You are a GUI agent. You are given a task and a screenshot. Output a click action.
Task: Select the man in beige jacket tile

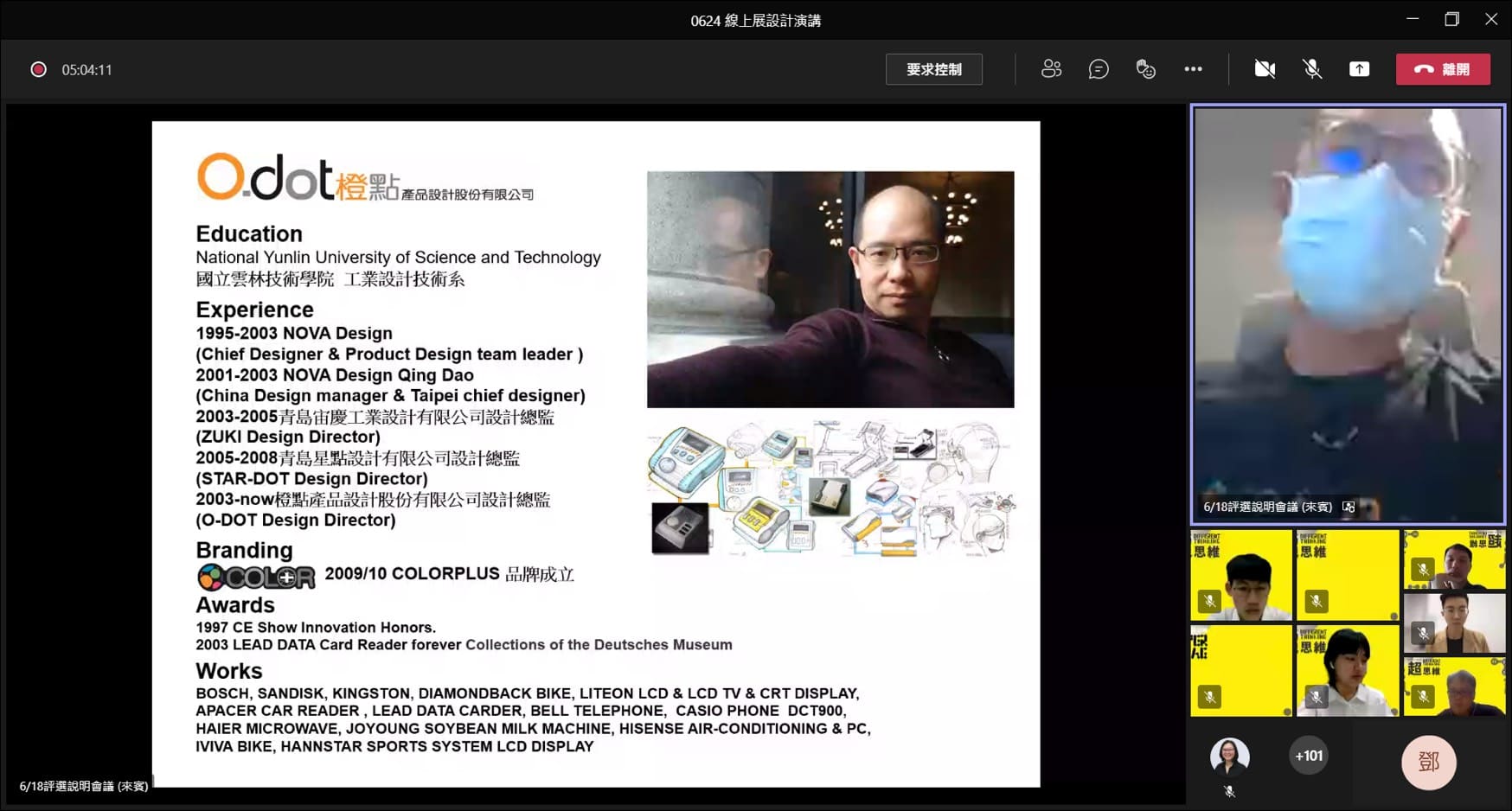(x=1454, y=623)
